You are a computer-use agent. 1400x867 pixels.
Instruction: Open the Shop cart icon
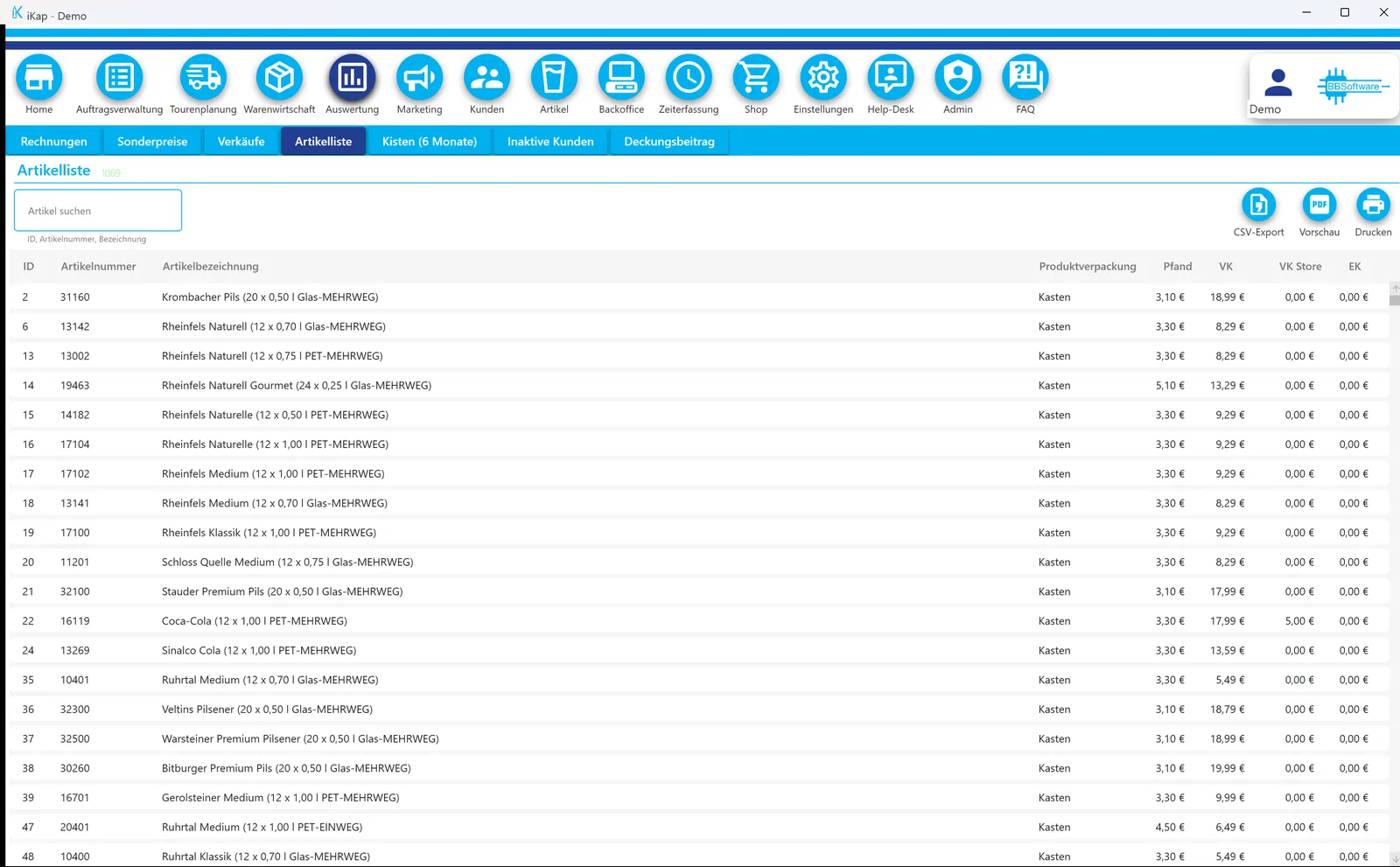[x=756, y=78]
